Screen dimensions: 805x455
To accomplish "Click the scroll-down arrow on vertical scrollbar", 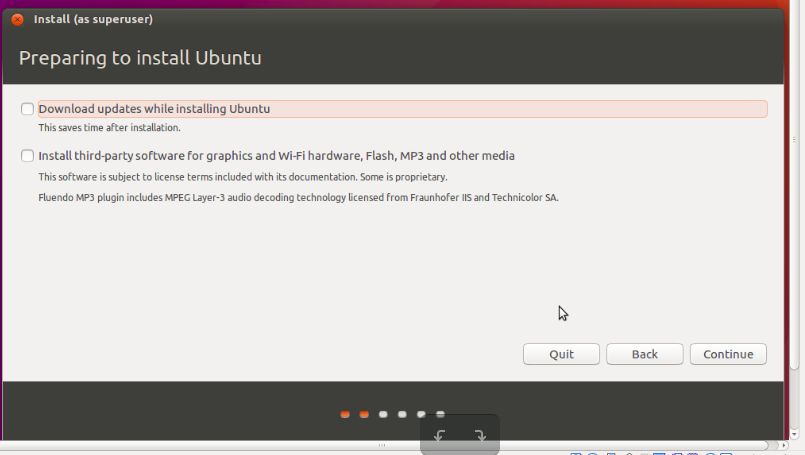I will pos(794,434).
